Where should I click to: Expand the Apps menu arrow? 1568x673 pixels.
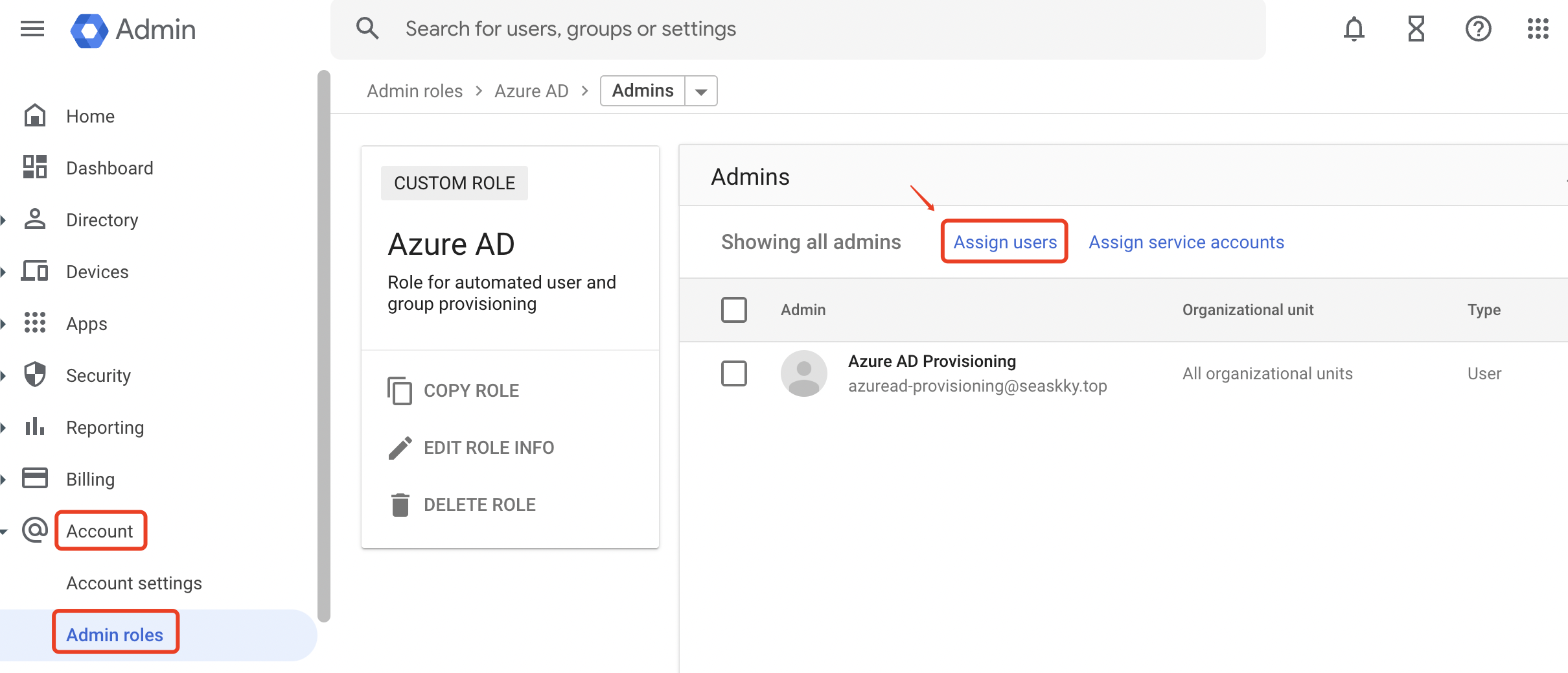point(3,324)
